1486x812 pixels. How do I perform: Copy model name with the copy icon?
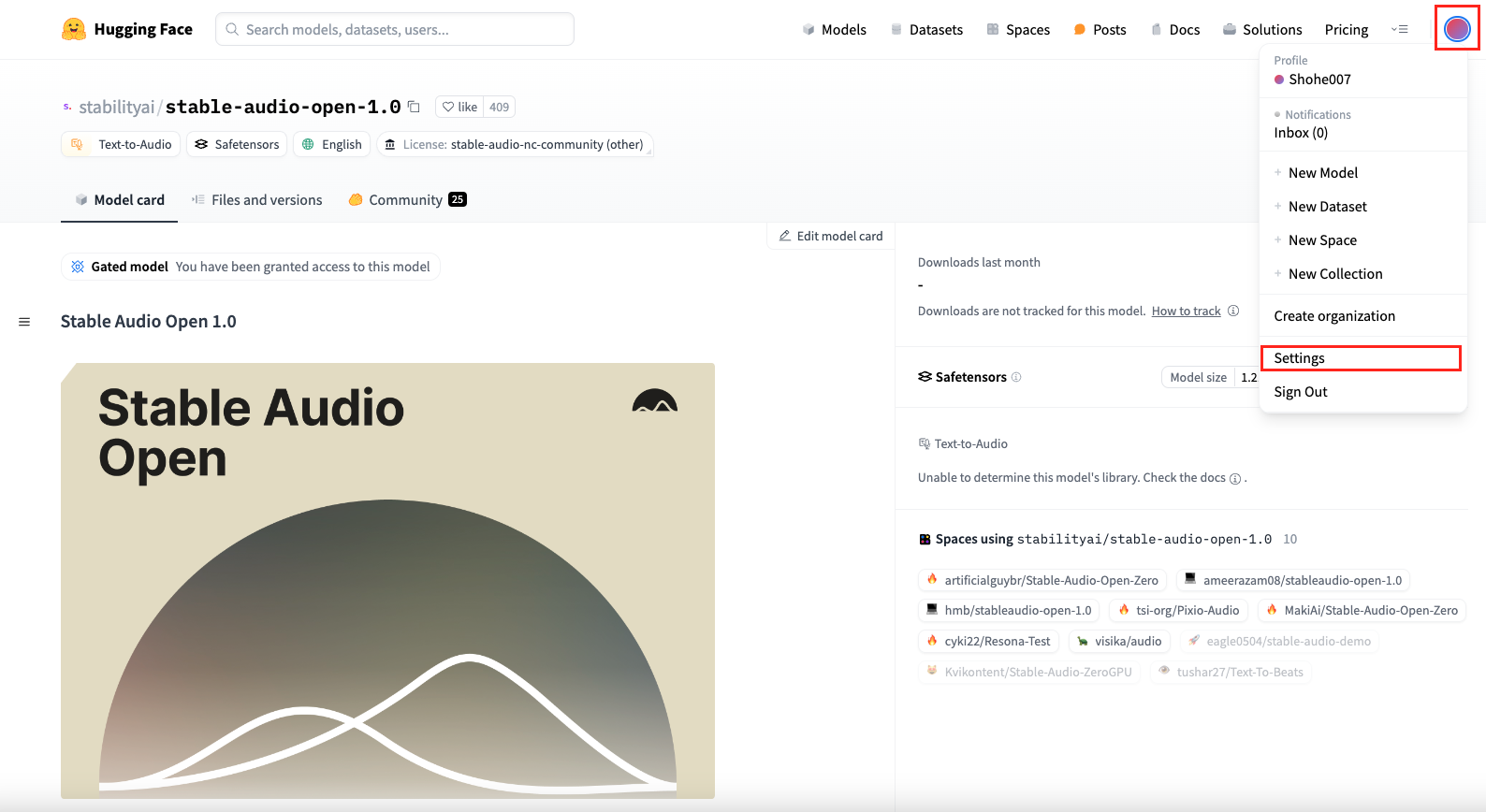pyautogui.click(x=414, y=107)
